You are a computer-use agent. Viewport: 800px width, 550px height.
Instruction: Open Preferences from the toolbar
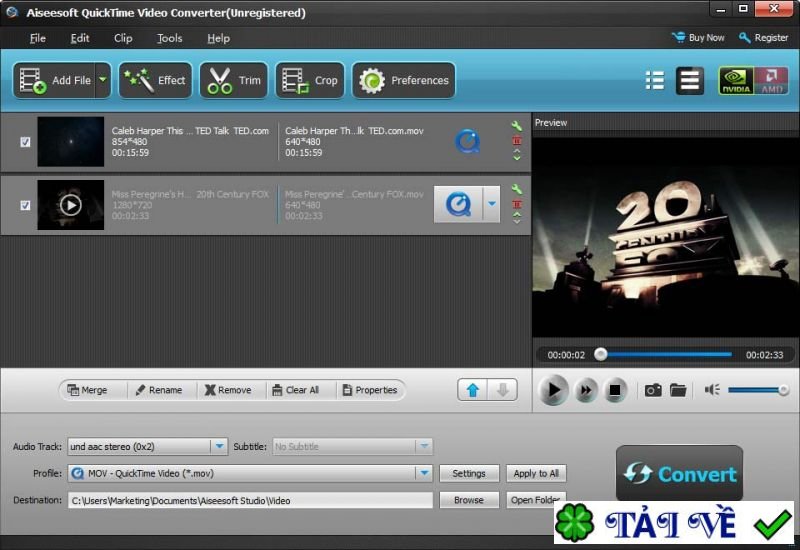click(x=404, y=81)
